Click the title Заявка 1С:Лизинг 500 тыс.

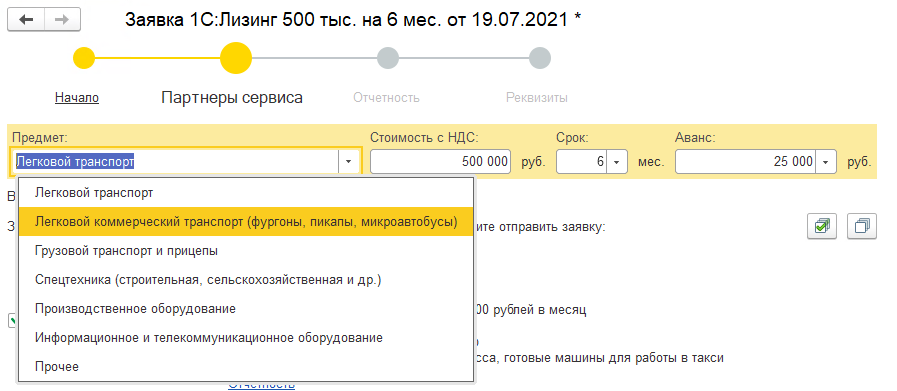[x=353, y=20]
